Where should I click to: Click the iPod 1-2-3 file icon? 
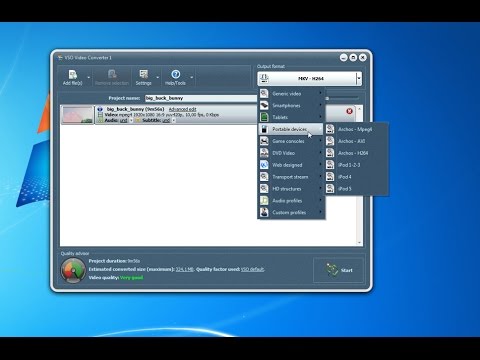330,165
